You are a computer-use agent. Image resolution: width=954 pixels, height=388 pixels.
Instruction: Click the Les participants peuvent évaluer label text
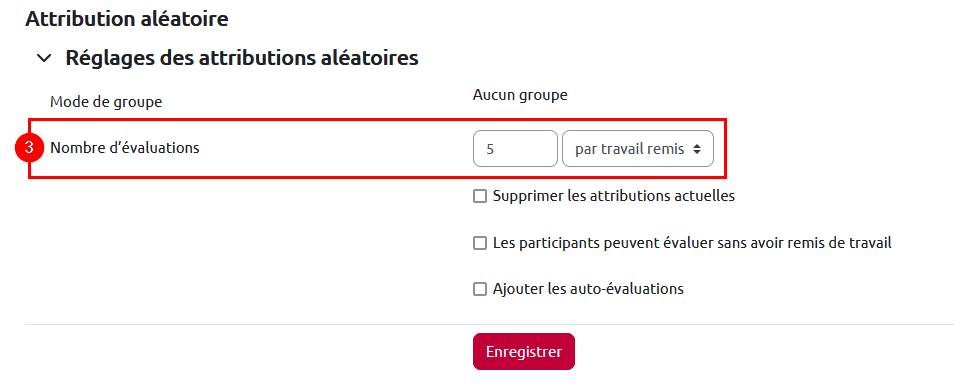click(x=692, y=243)
